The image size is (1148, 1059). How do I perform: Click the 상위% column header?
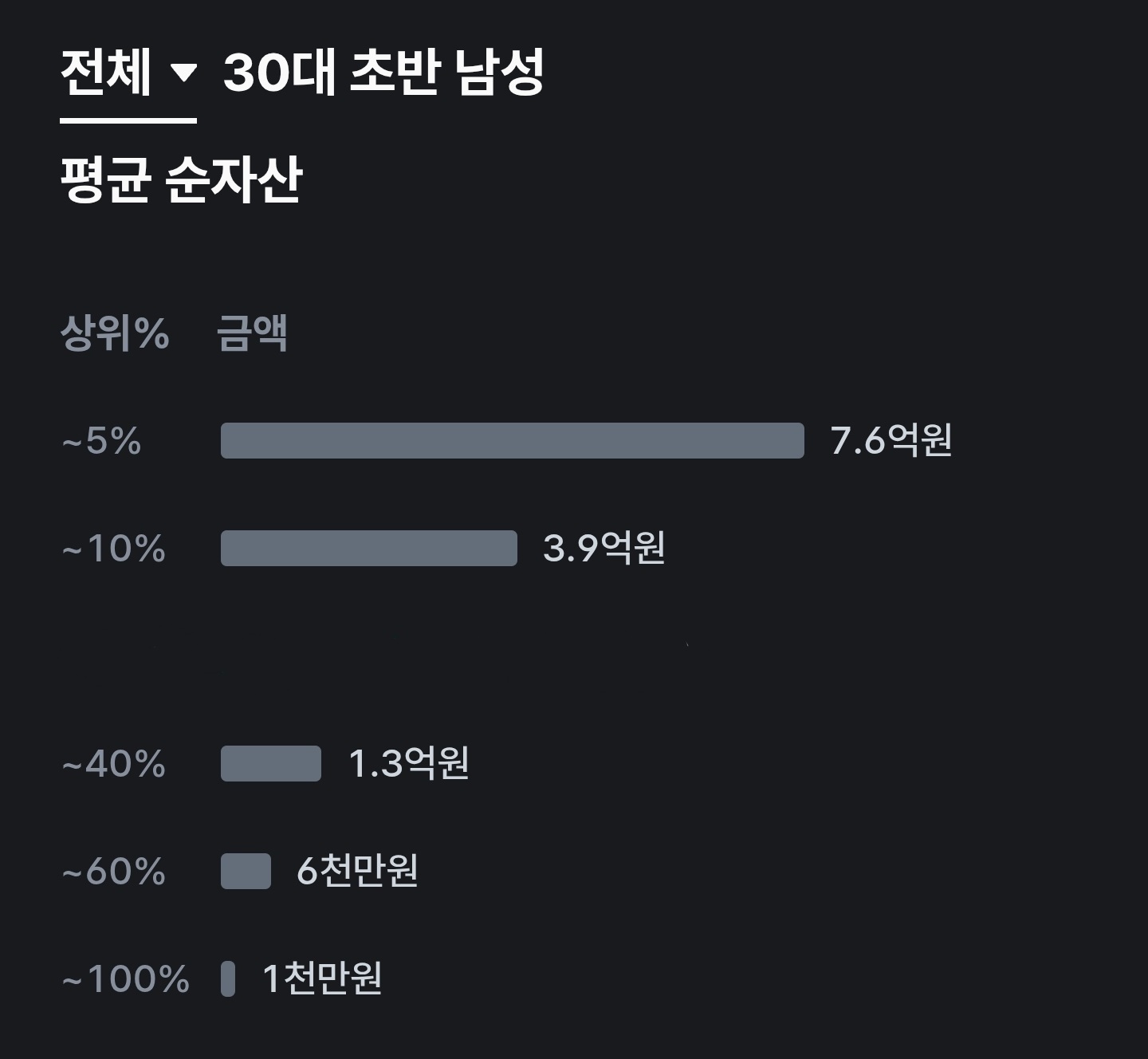click(x=115, y=333)
